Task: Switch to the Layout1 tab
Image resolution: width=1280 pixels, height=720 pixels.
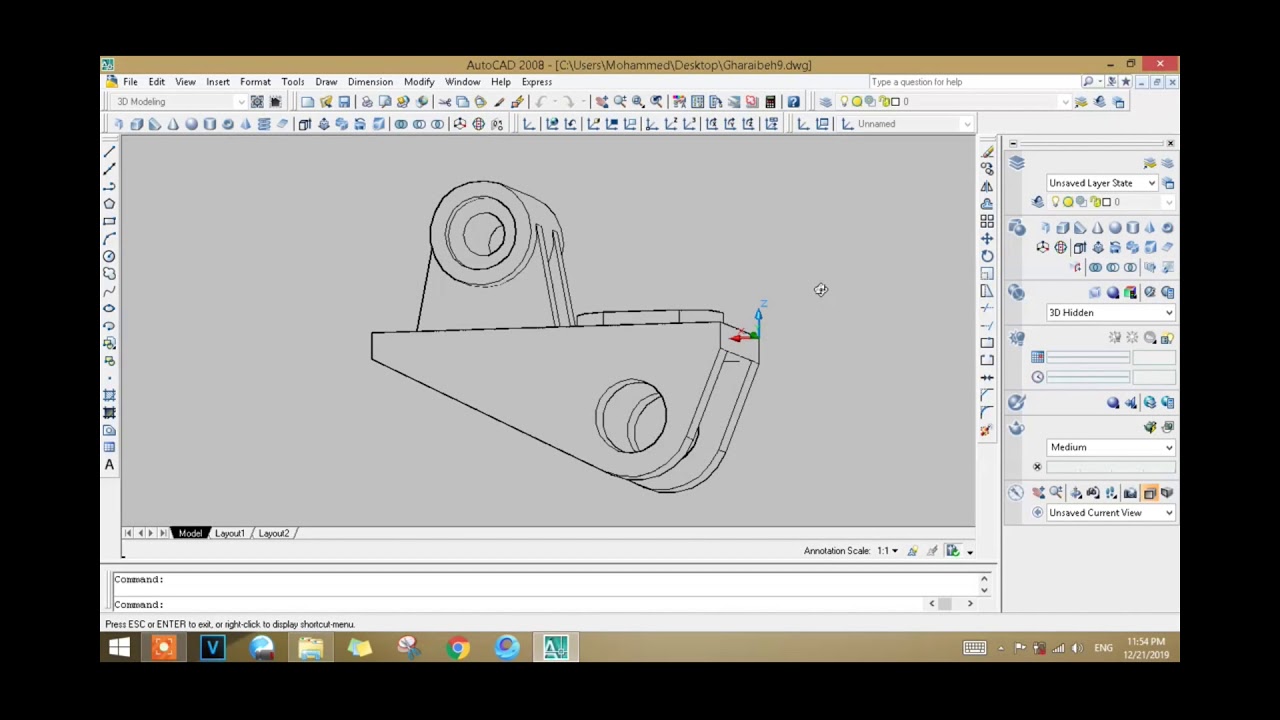Action: tap(229, 534)
